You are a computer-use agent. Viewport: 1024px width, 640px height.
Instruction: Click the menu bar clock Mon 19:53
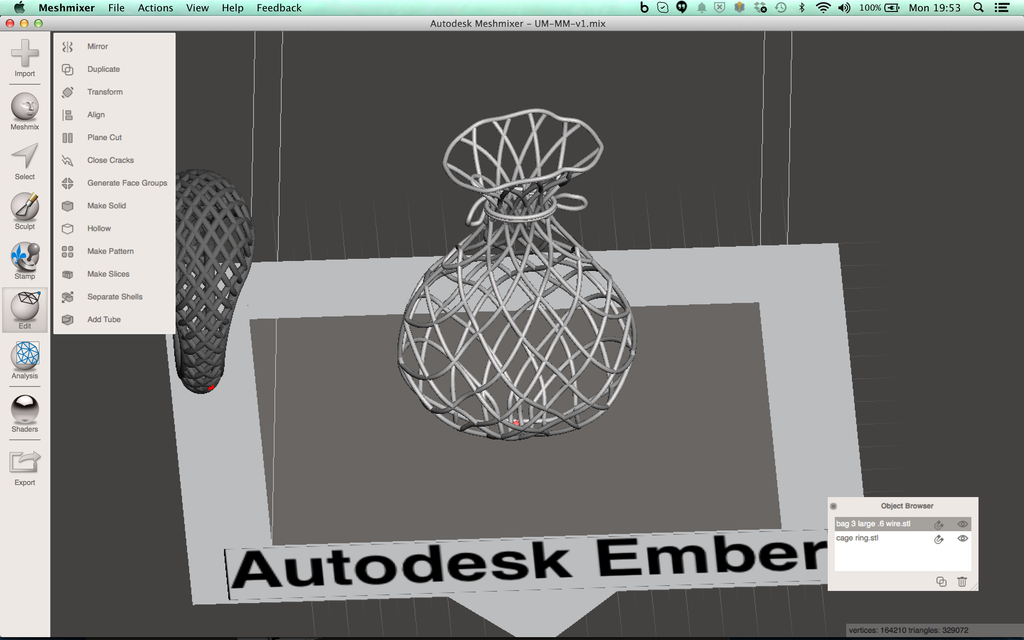click(x=935, y=8)
